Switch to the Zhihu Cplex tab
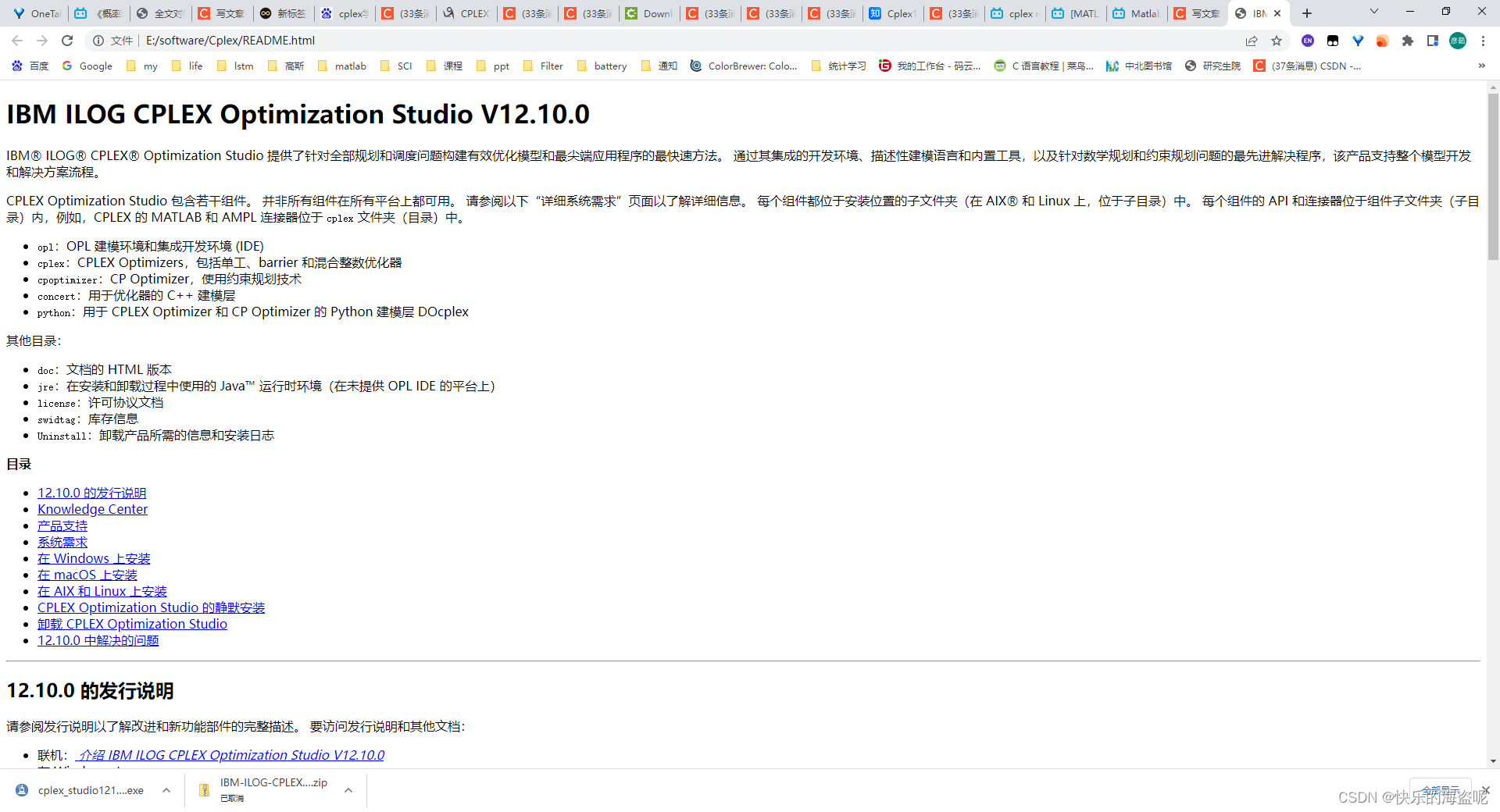Screen dimensions: 1500x812 [894, 13]
